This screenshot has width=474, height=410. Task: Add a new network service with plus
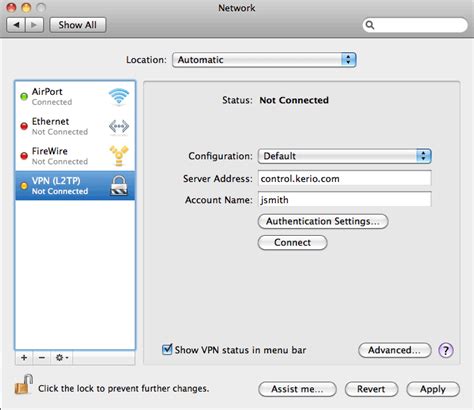[24, 358]
